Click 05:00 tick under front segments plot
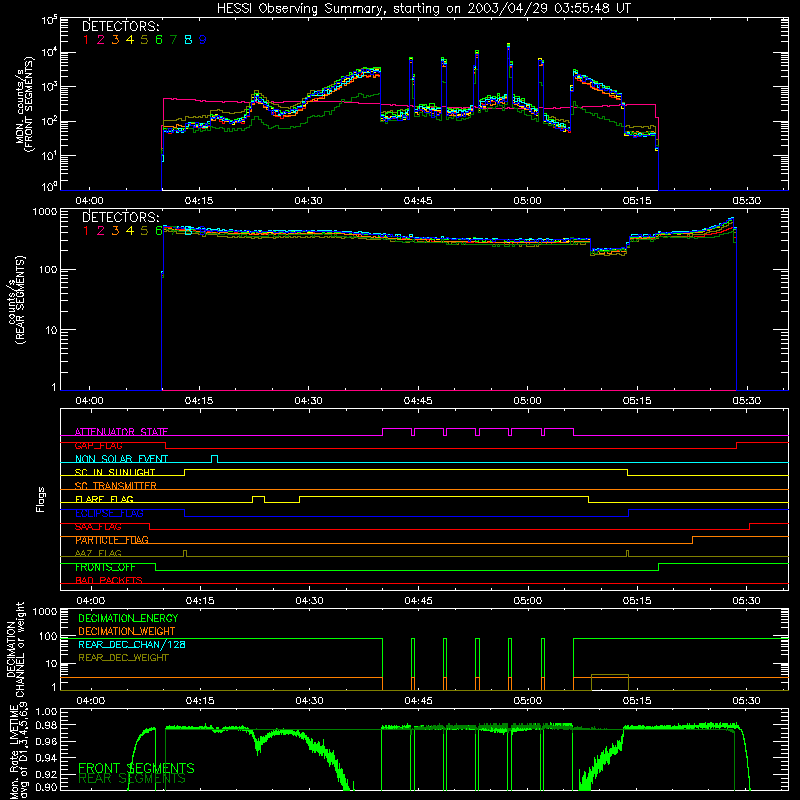This screenshot has height=800, width=800. tap(527, 201)
